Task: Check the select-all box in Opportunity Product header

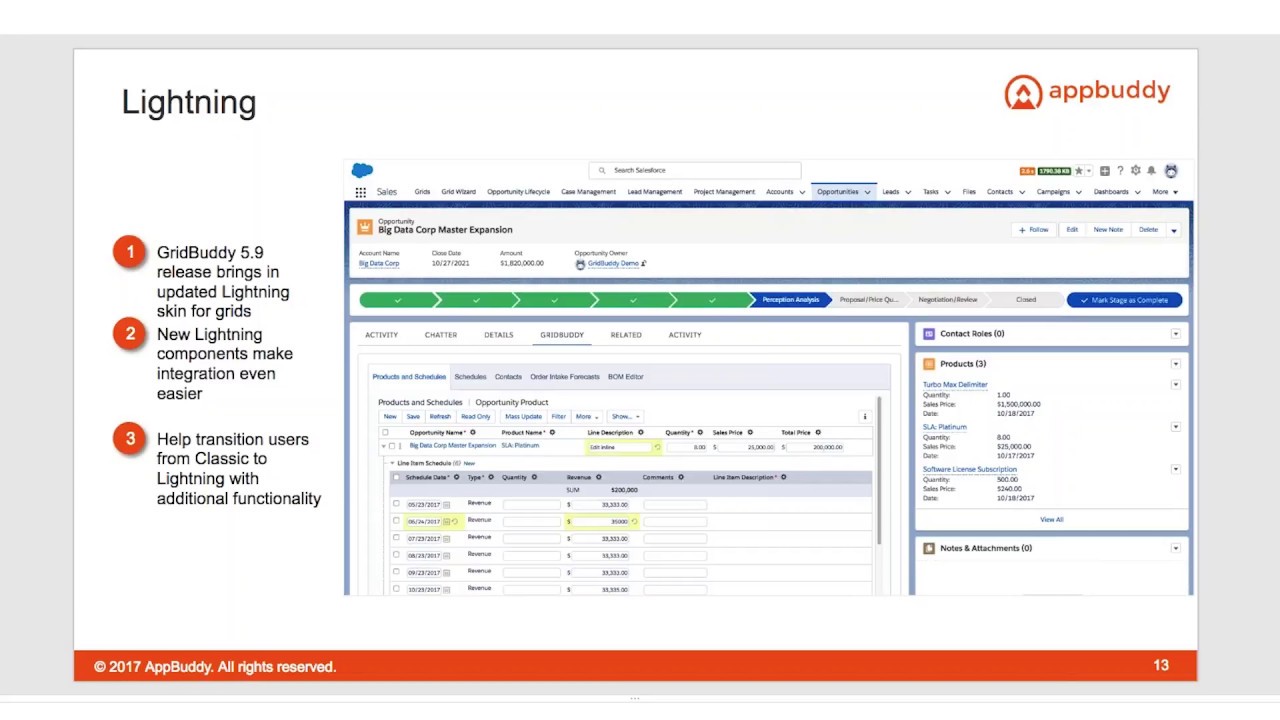Action: pyautogui.click(x=385, y=433)
